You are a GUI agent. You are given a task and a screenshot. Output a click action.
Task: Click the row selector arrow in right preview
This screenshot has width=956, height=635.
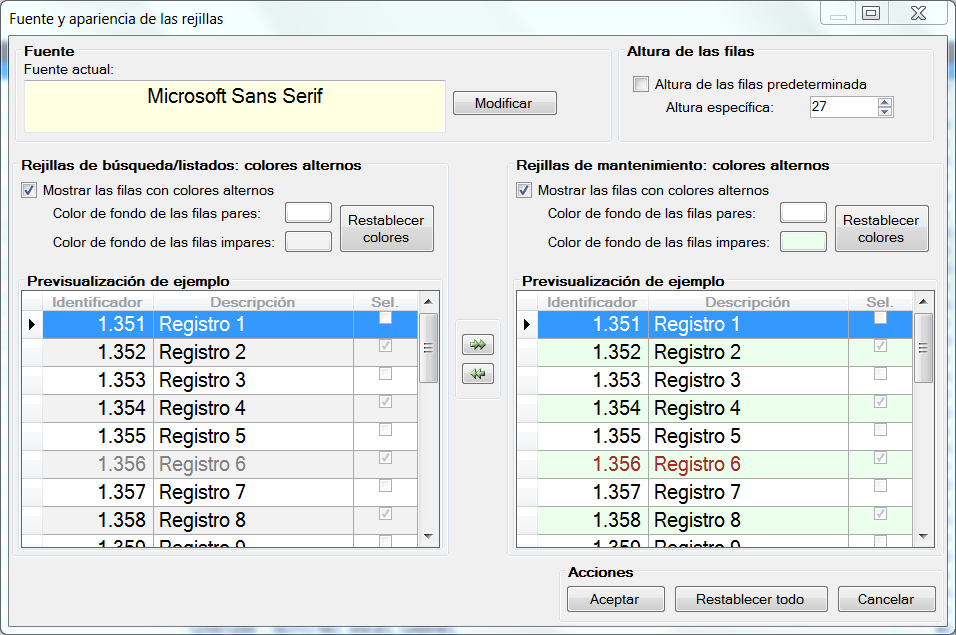click(526, 324)
